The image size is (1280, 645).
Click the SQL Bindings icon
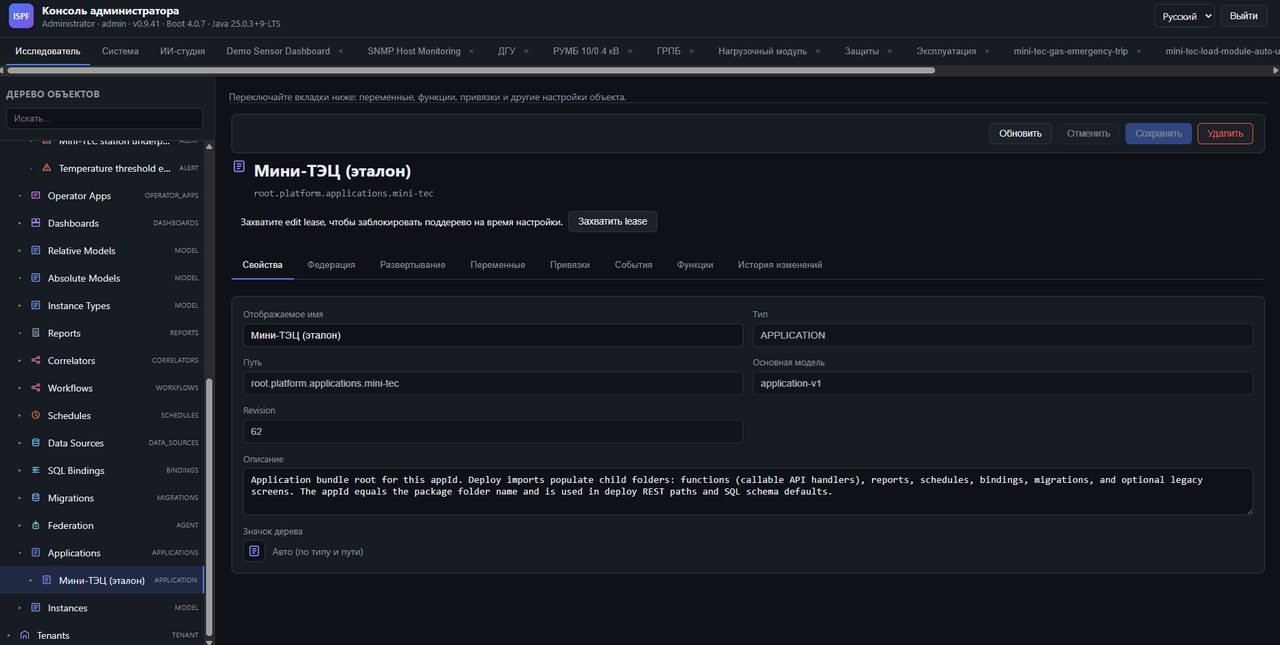click(36, 471)
